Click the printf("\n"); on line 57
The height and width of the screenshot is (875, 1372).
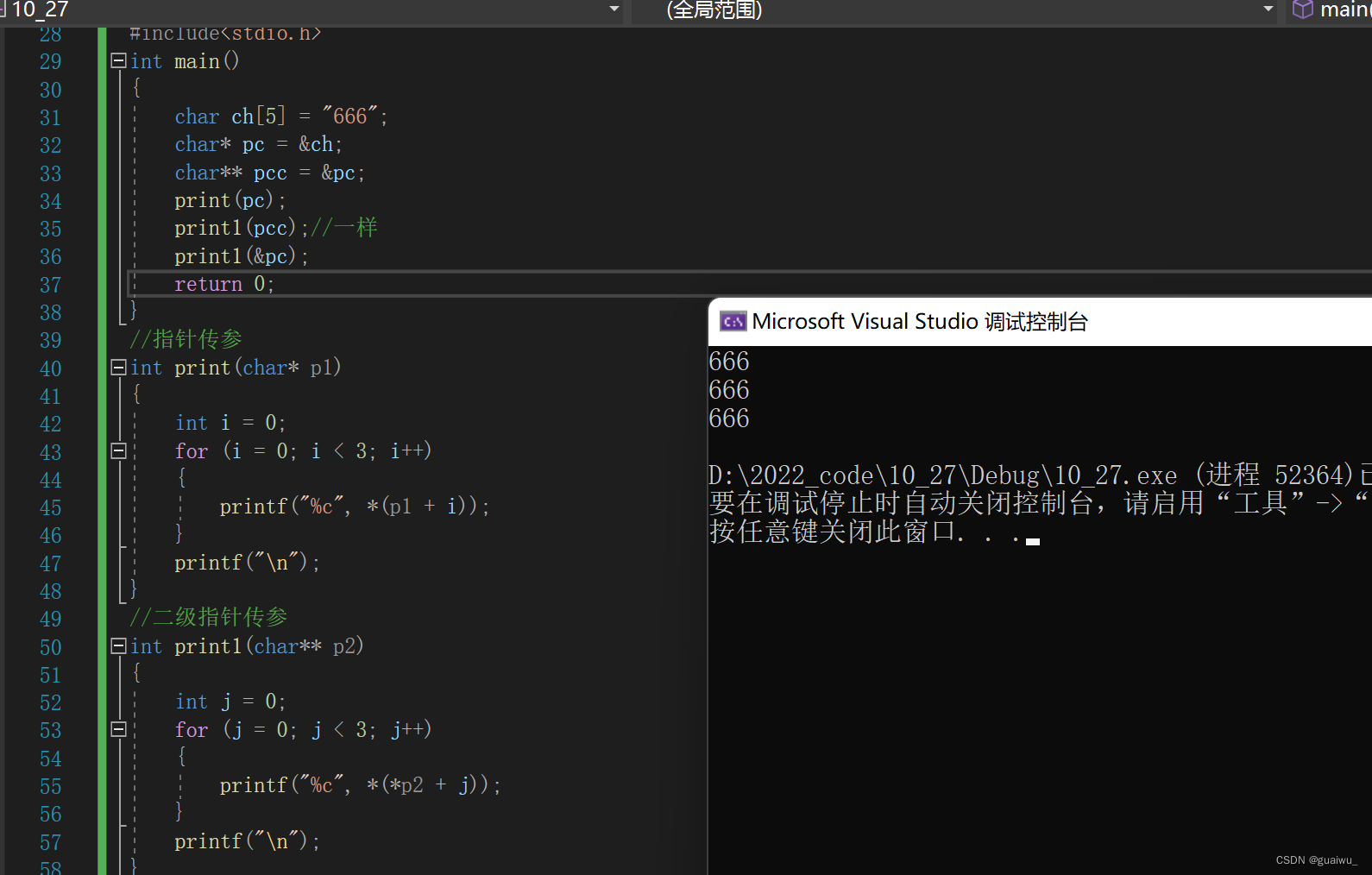247,841
